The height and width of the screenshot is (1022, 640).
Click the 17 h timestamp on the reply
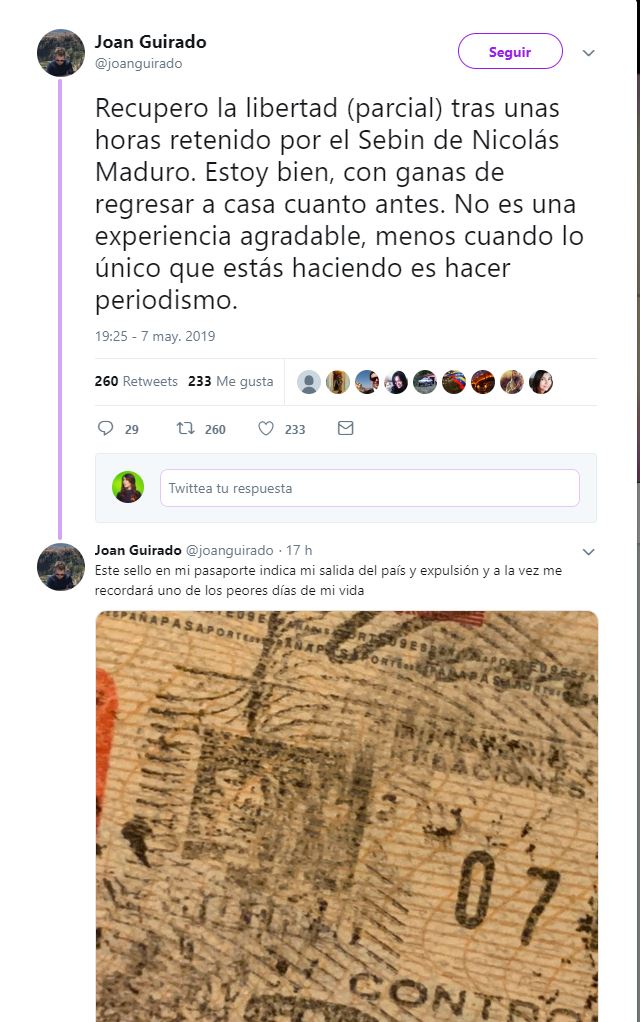(299, 550)
